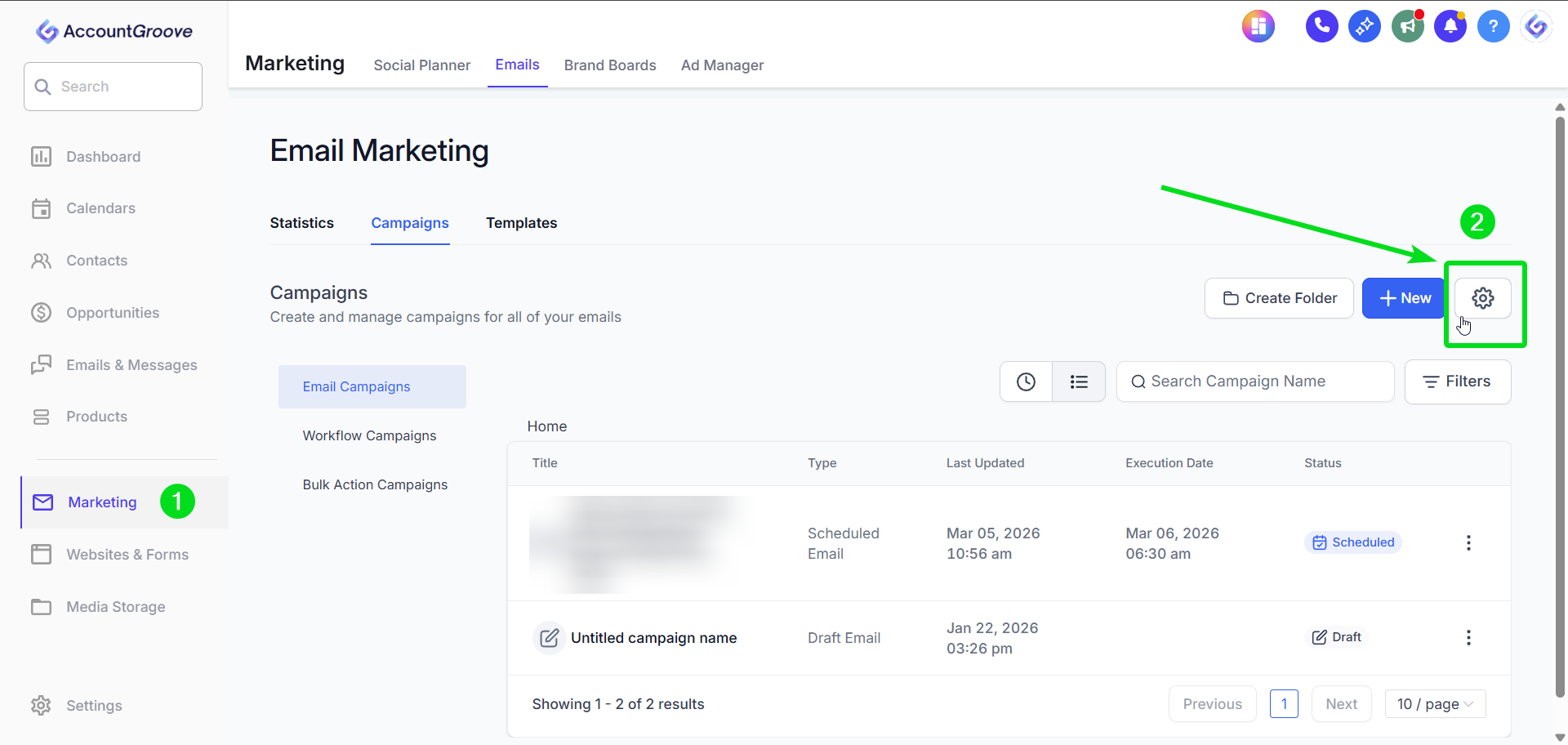Switch to the Statistics tab
Image resolution: width=1568 pixels, height=745 pixels.
click(x=302, y=223)
